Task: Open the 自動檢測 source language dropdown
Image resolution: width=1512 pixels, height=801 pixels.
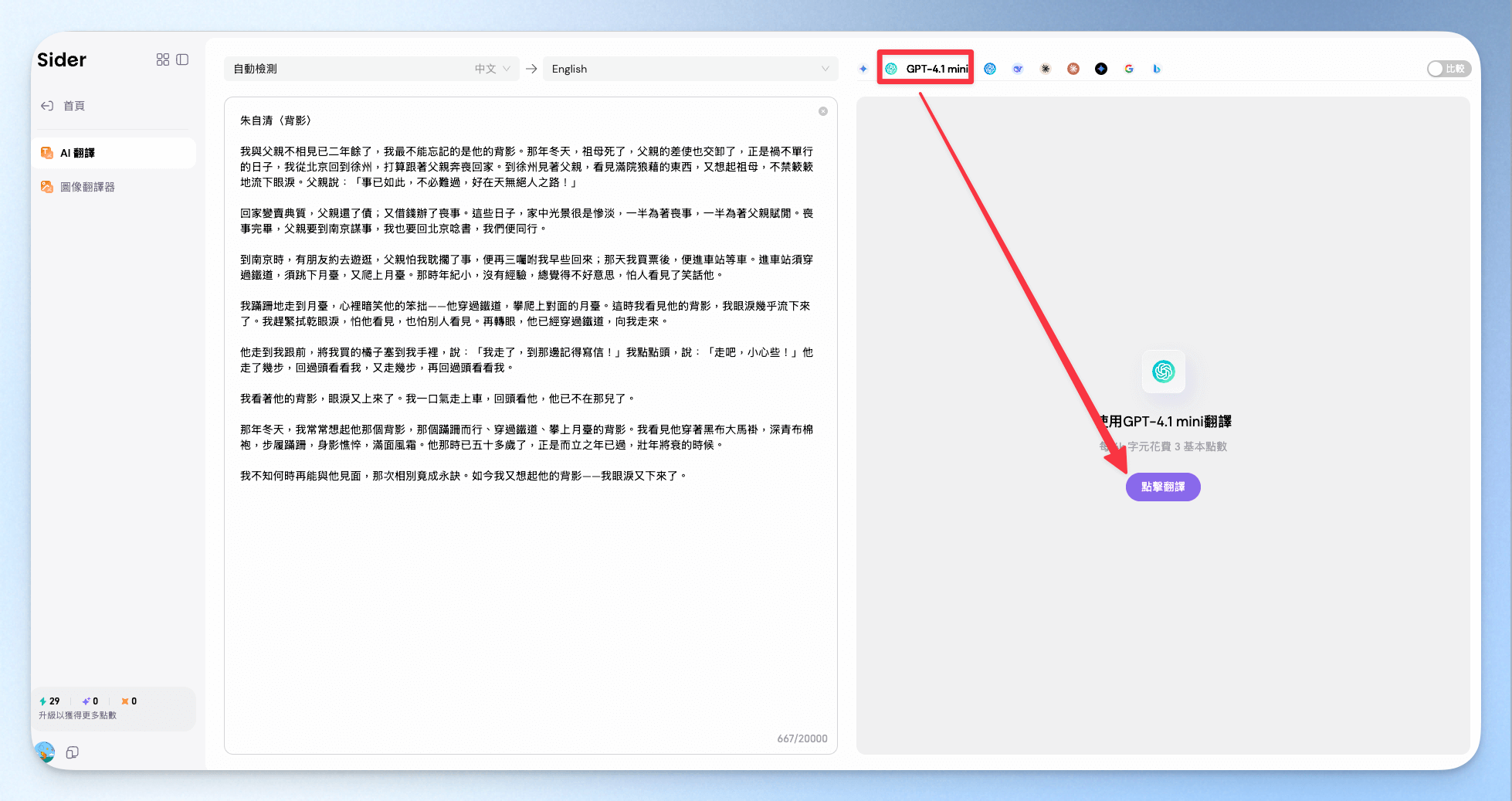Action: [x=371, y=69]
